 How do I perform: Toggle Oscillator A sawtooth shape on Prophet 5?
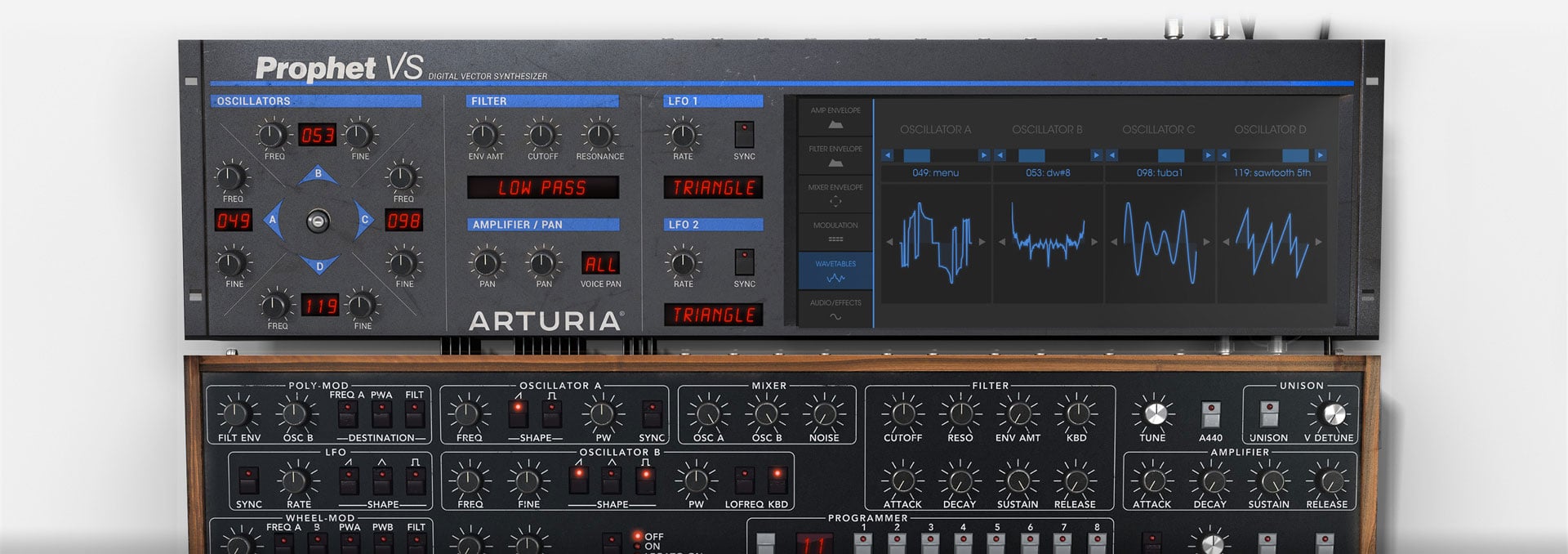click(518, 414)
